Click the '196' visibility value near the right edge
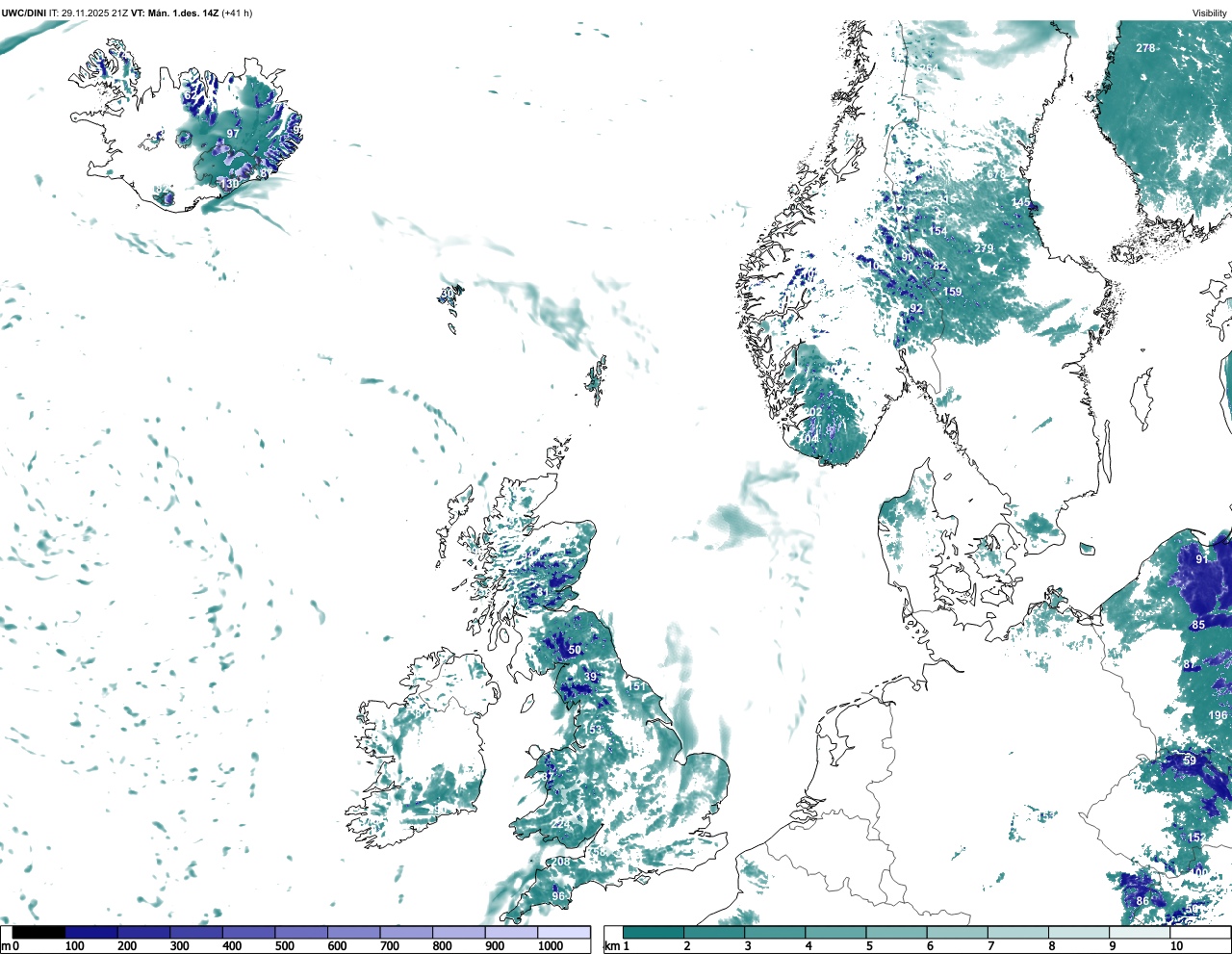This screenshot has width=1232, height=954. click(1218, 715)
